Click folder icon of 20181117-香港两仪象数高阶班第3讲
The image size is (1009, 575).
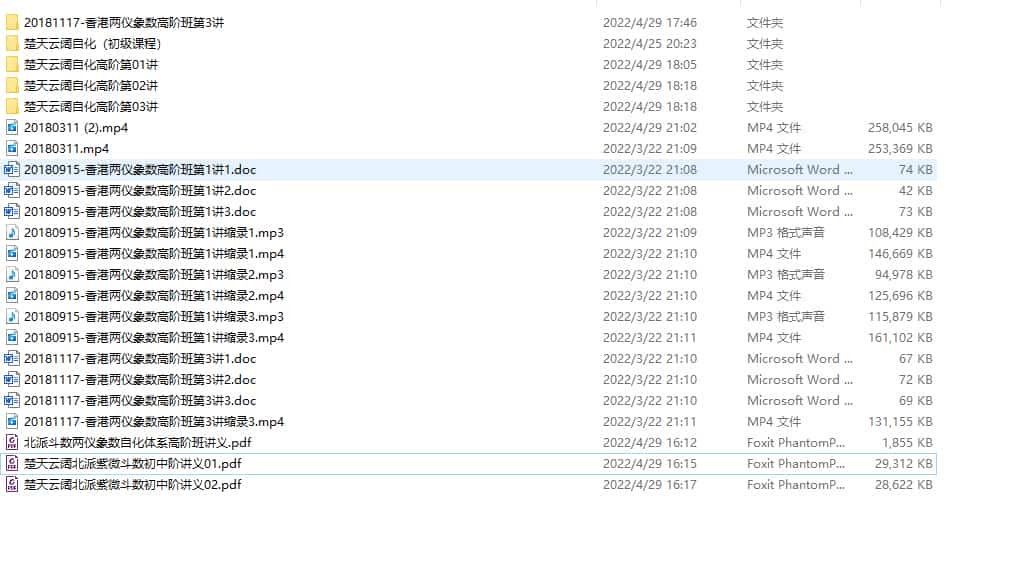[12, 22]
